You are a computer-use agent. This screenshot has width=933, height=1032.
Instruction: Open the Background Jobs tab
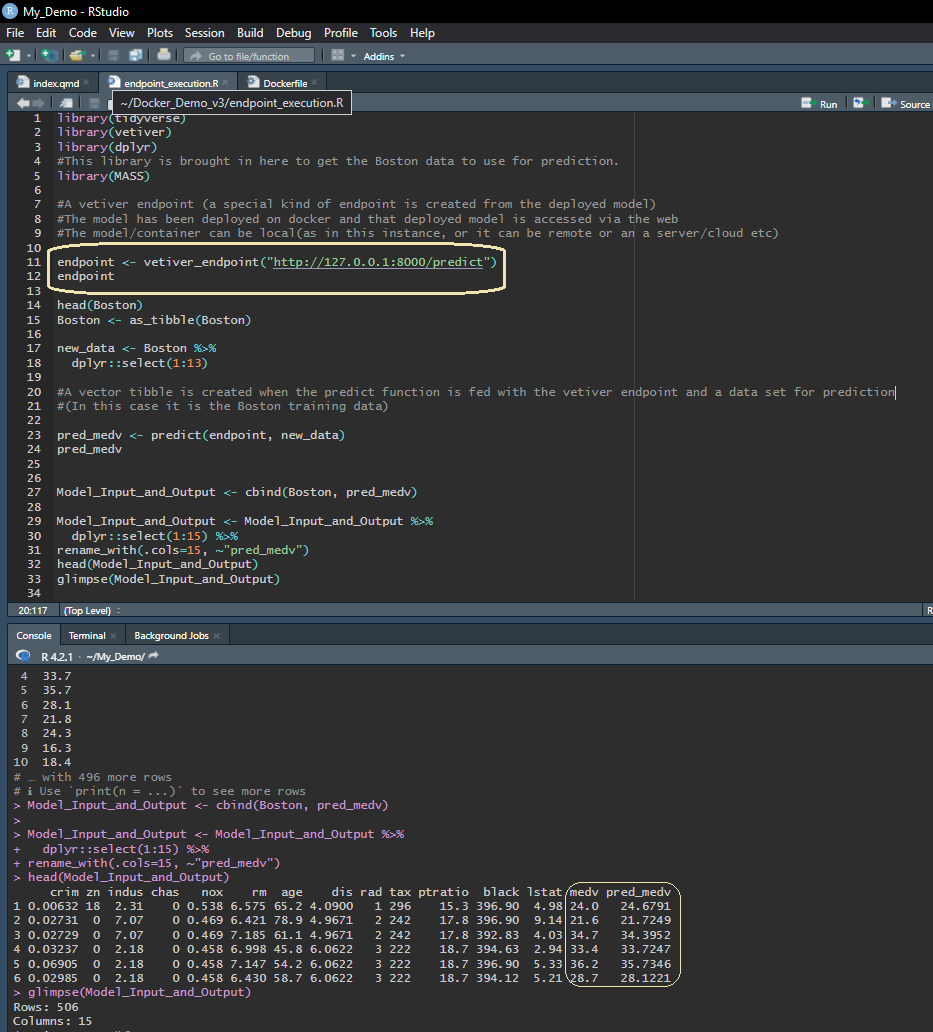click(x=170, y=635)
